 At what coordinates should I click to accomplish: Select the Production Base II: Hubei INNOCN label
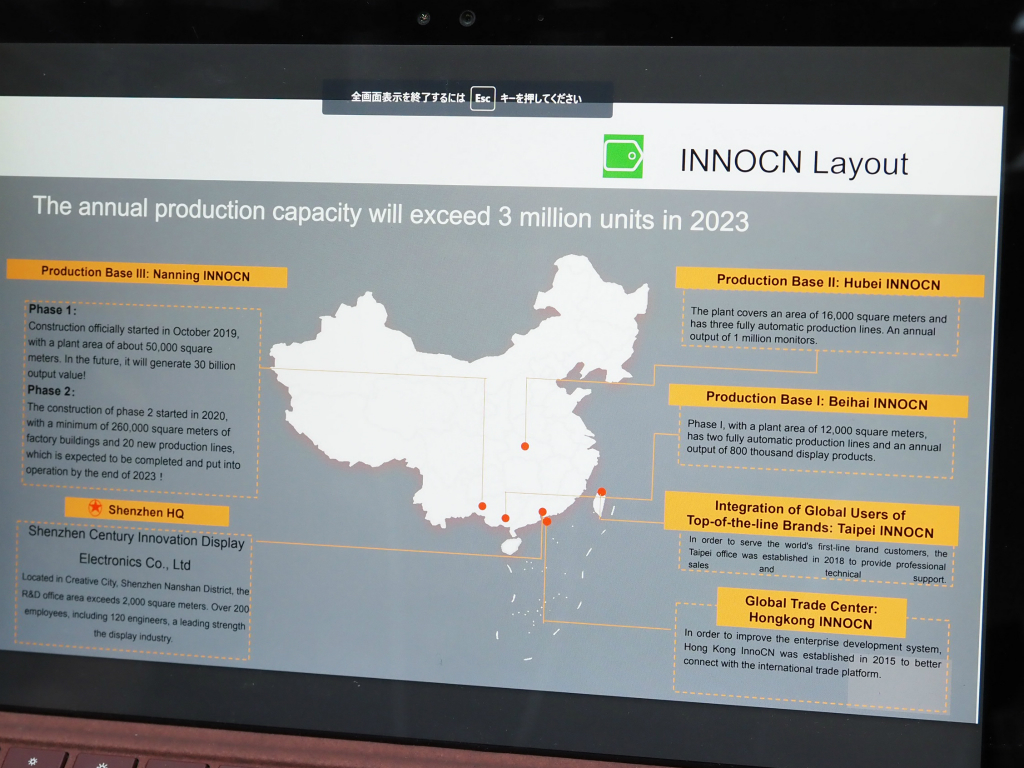click(829, 282)
